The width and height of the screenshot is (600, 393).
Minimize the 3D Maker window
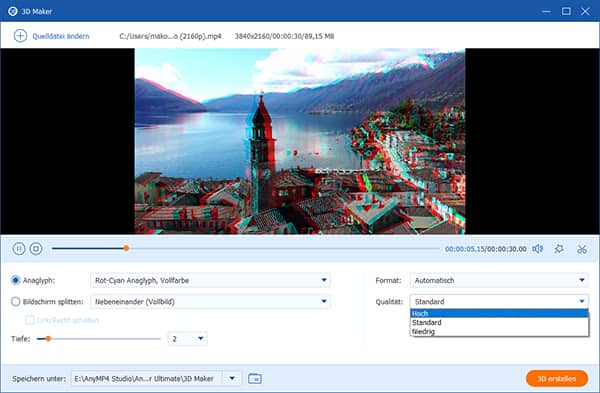546,11
